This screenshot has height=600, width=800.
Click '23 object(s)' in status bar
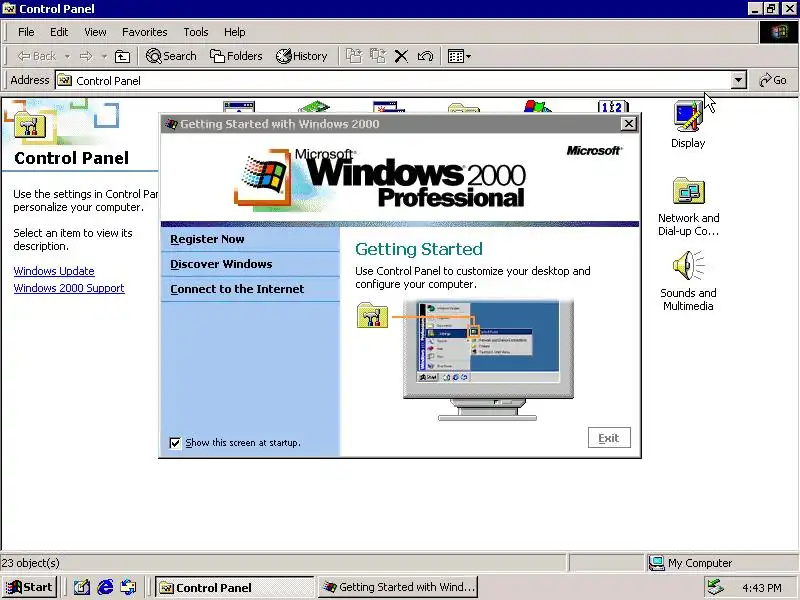pyautogui.click(x=31, y=563)
